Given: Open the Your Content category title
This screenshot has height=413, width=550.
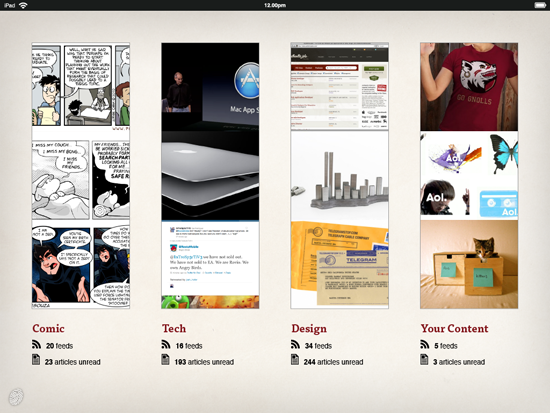Looking at the screenshot, I should (x=455, y=328).
